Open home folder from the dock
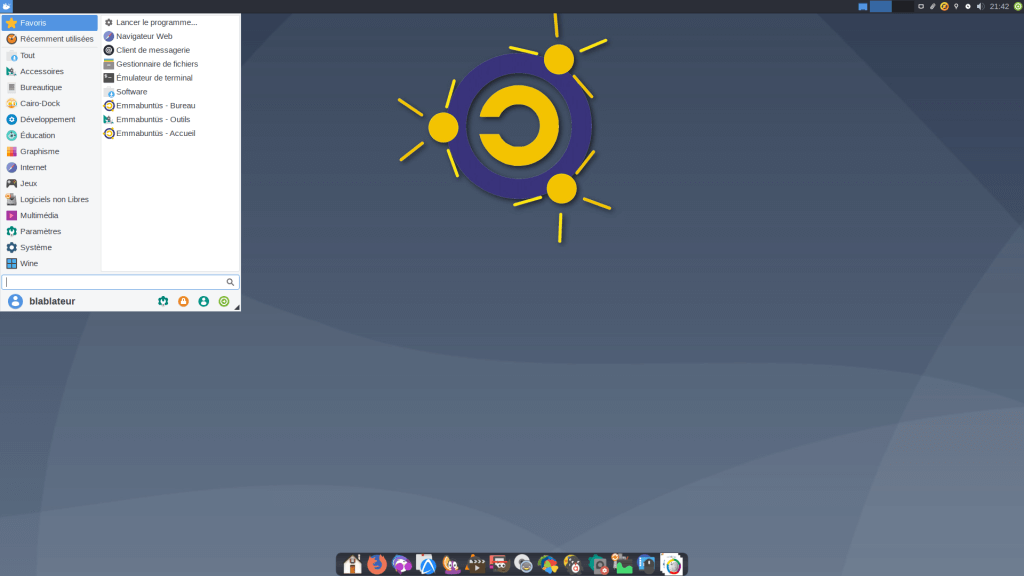1024x576 pixels. pos(353,564)
